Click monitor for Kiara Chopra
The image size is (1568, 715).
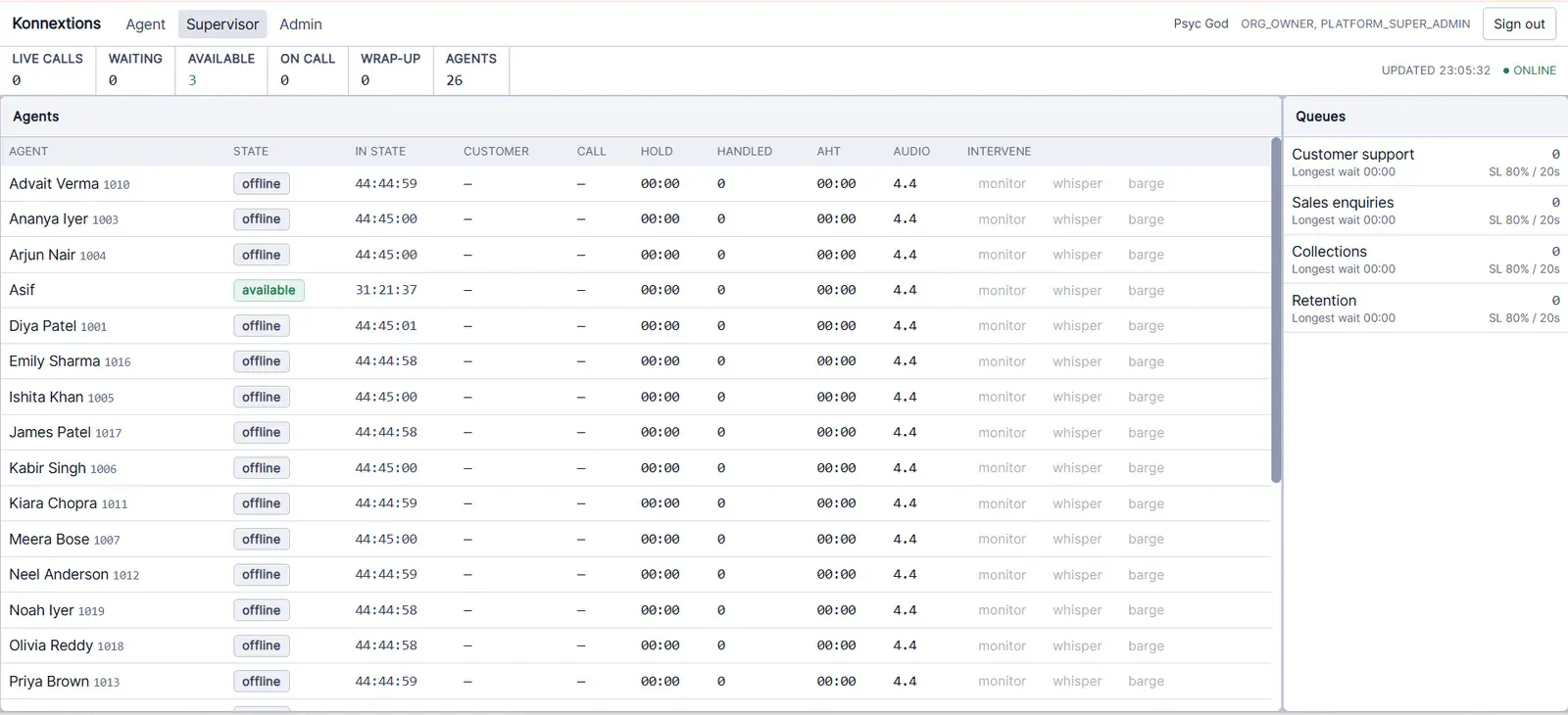click(x=1002, y=503)
